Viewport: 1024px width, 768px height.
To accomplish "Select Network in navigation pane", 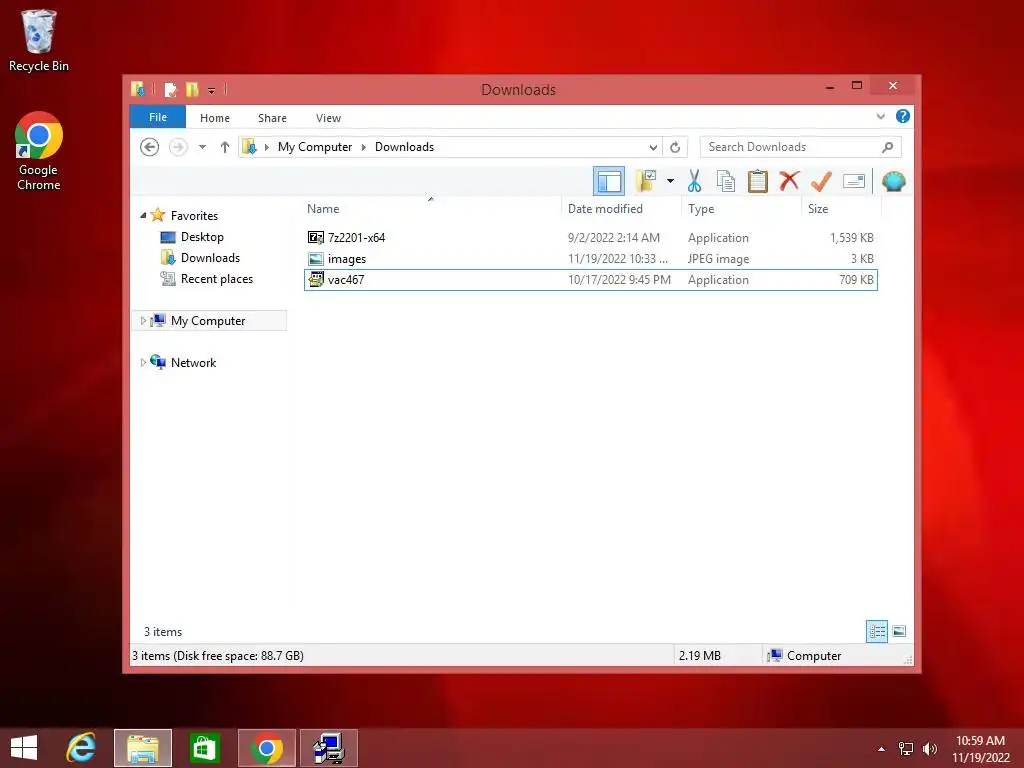I will [x=193, y=362].
